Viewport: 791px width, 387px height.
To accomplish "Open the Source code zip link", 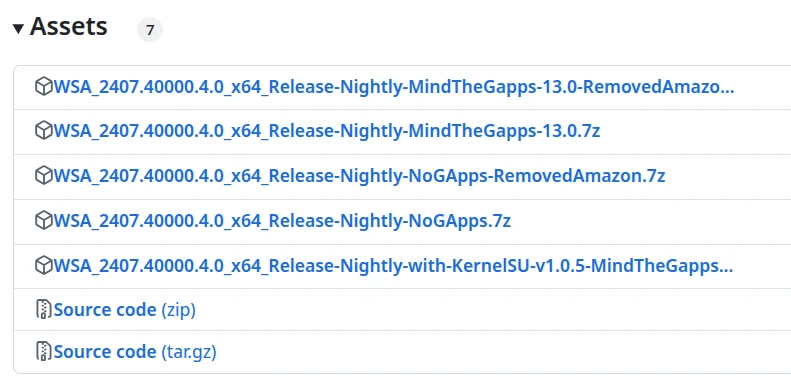I will [125, 310].
